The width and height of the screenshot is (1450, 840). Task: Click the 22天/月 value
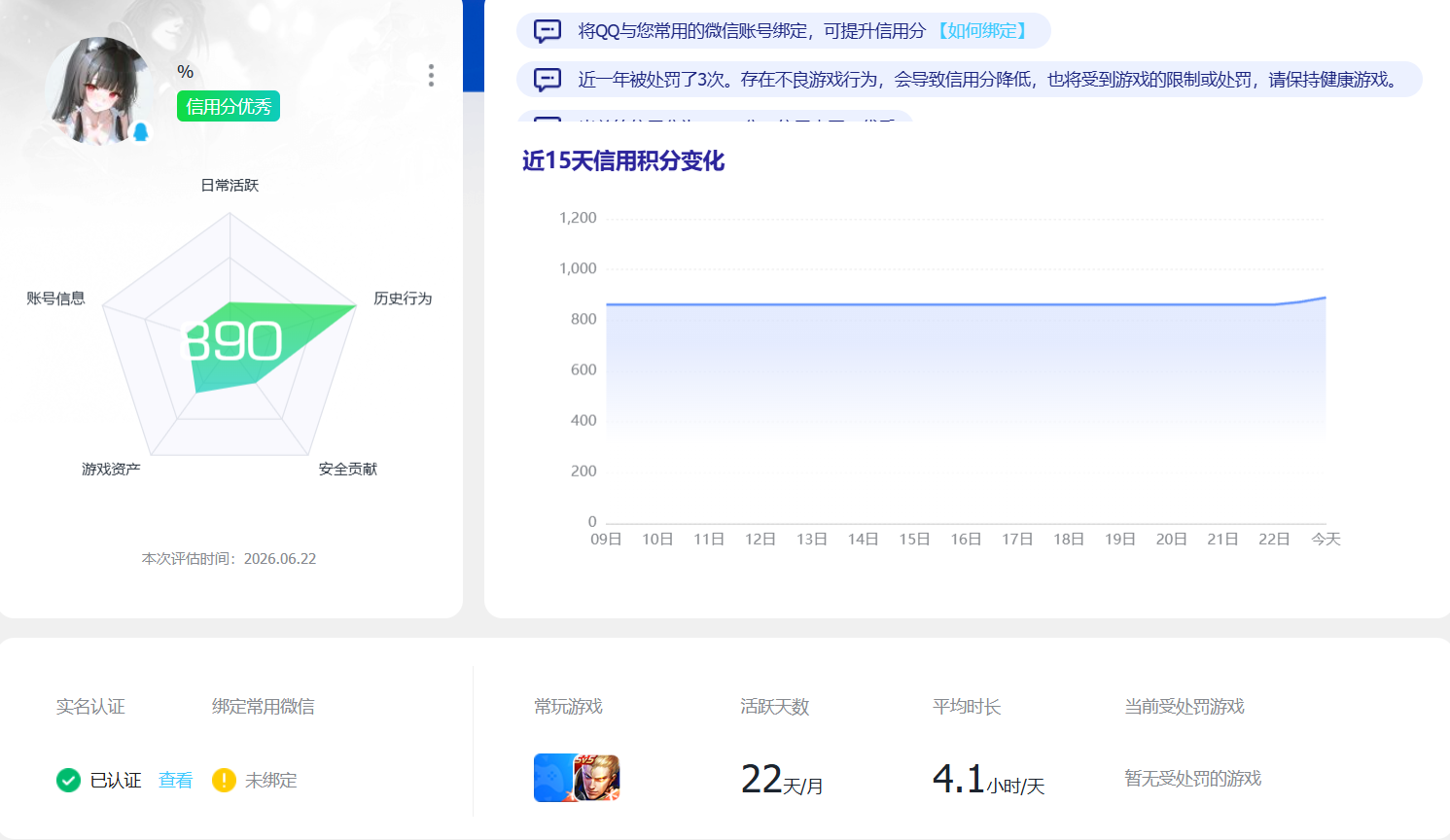coord(782,780)
